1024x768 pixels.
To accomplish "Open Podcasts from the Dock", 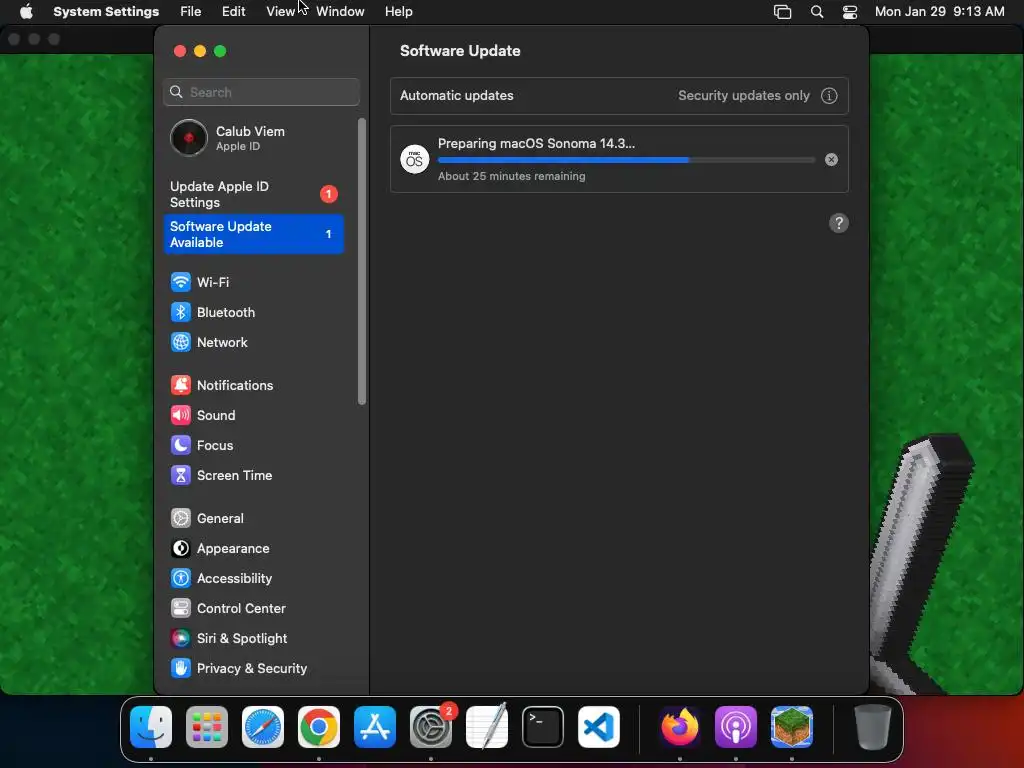I will (736, 727).
